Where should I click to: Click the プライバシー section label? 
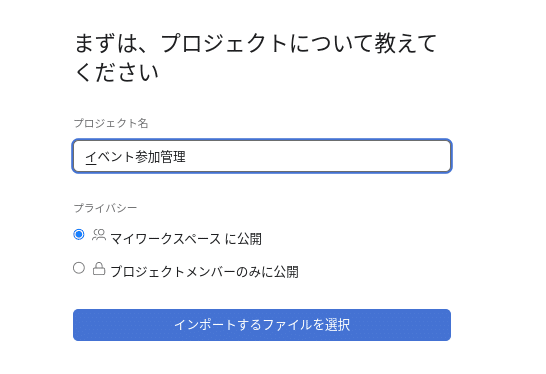(105, 208)
